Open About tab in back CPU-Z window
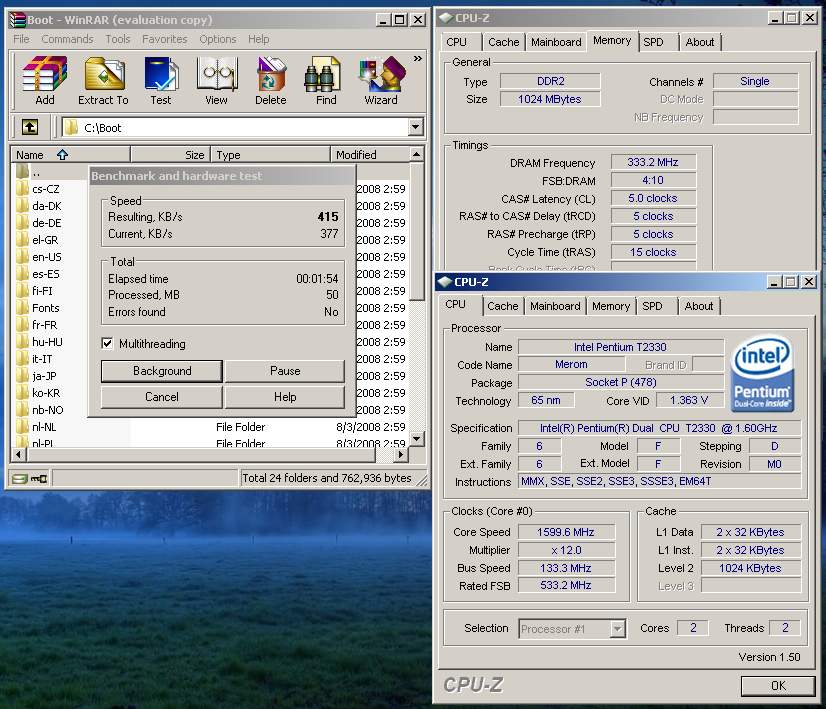 (x=700, y=42)
